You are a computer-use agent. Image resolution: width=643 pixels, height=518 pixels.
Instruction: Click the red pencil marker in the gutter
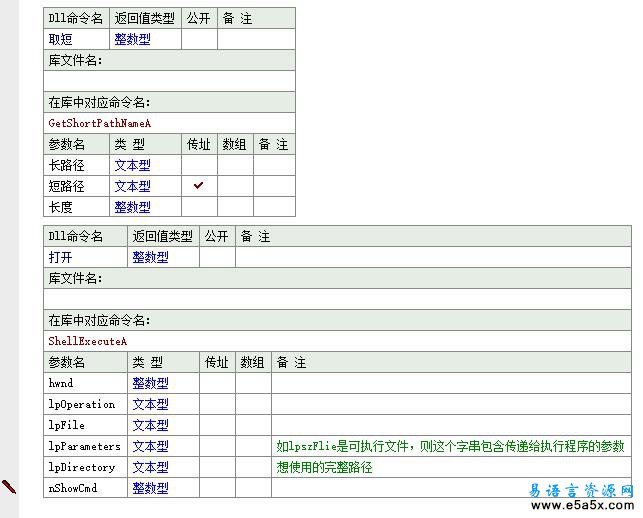pos(9,487)
